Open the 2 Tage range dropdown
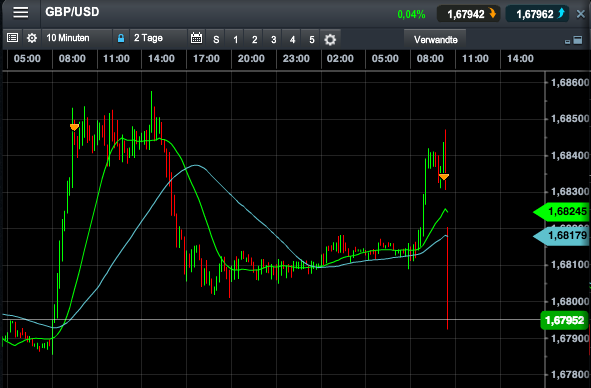 coord(158,38)
